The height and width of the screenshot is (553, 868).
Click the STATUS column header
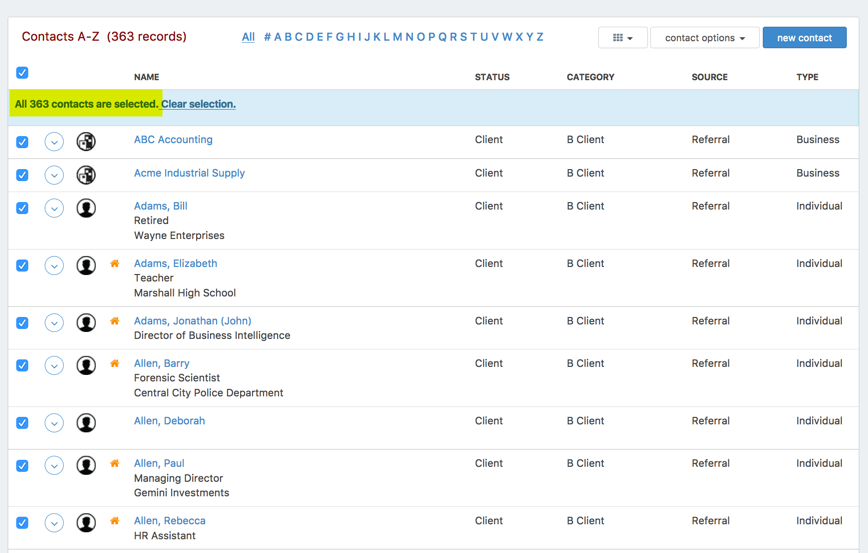click(x=492, y=77)
